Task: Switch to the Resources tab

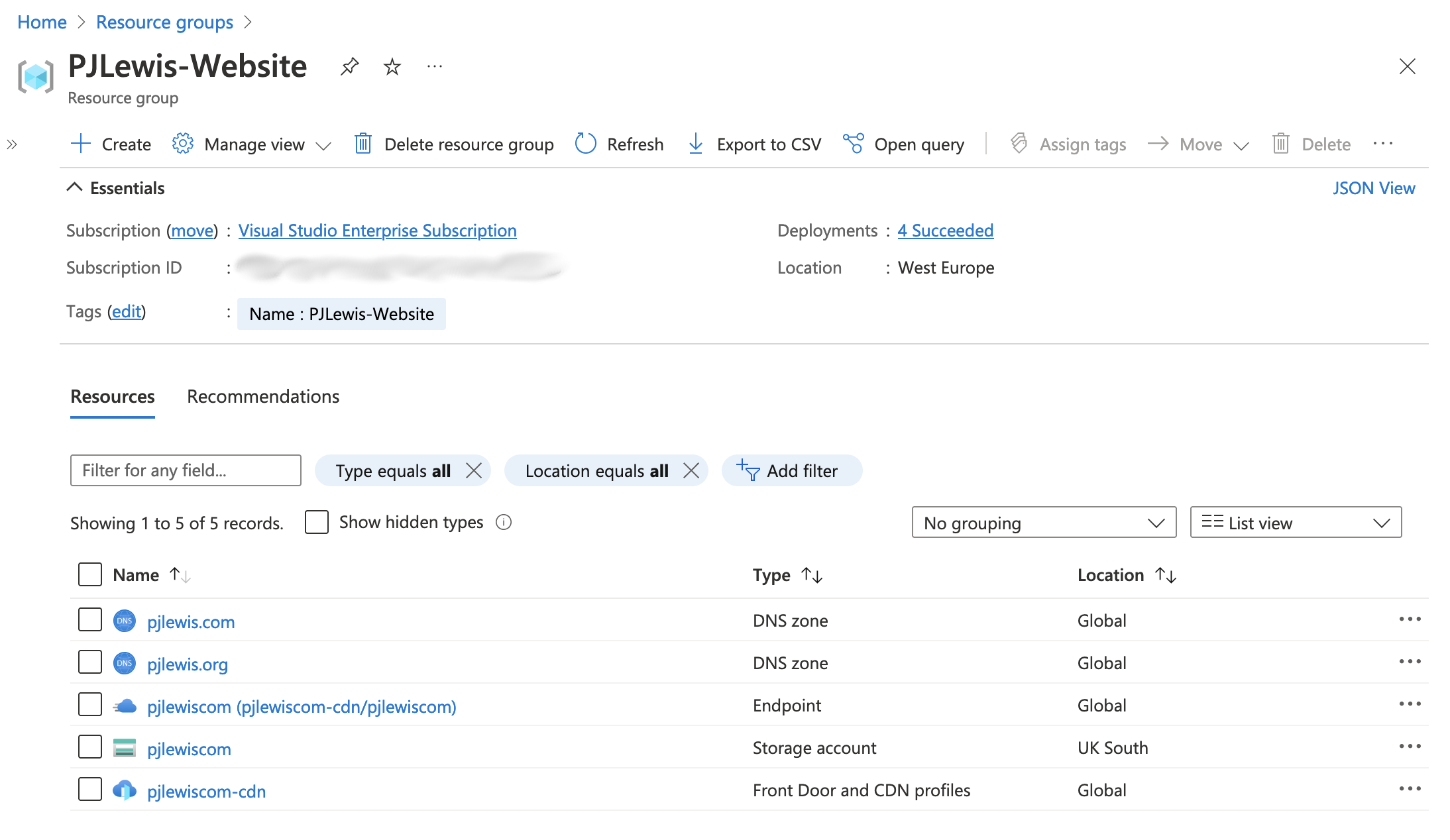Action: tap(113, 396)
